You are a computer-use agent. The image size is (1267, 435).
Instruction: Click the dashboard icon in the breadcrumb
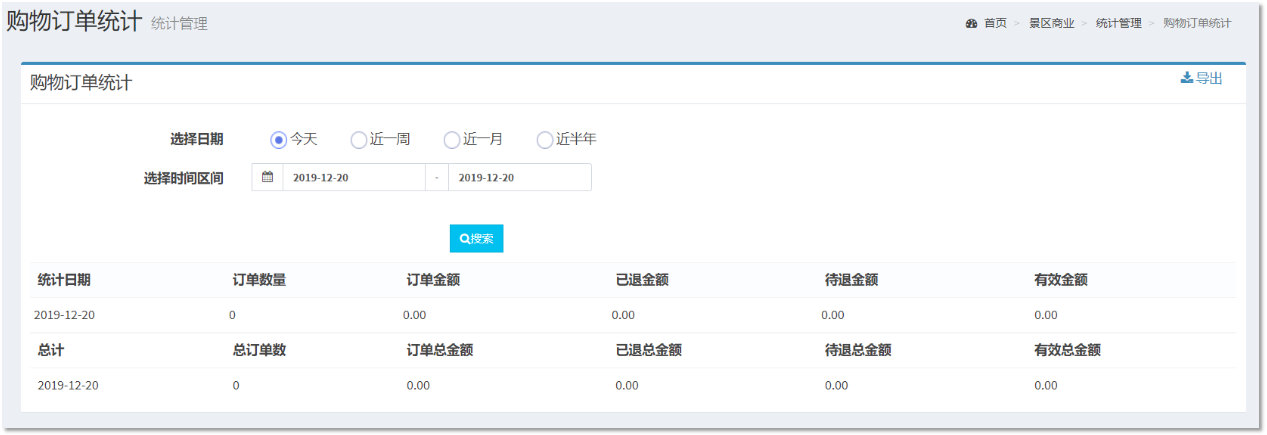click(x=971, y=23)
